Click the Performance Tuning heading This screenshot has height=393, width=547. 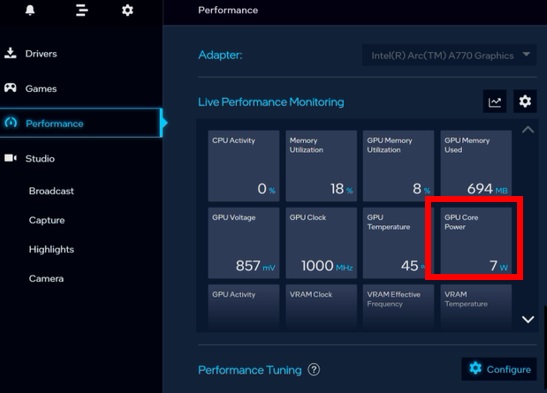pyautogui.click(x=250, y=370)
